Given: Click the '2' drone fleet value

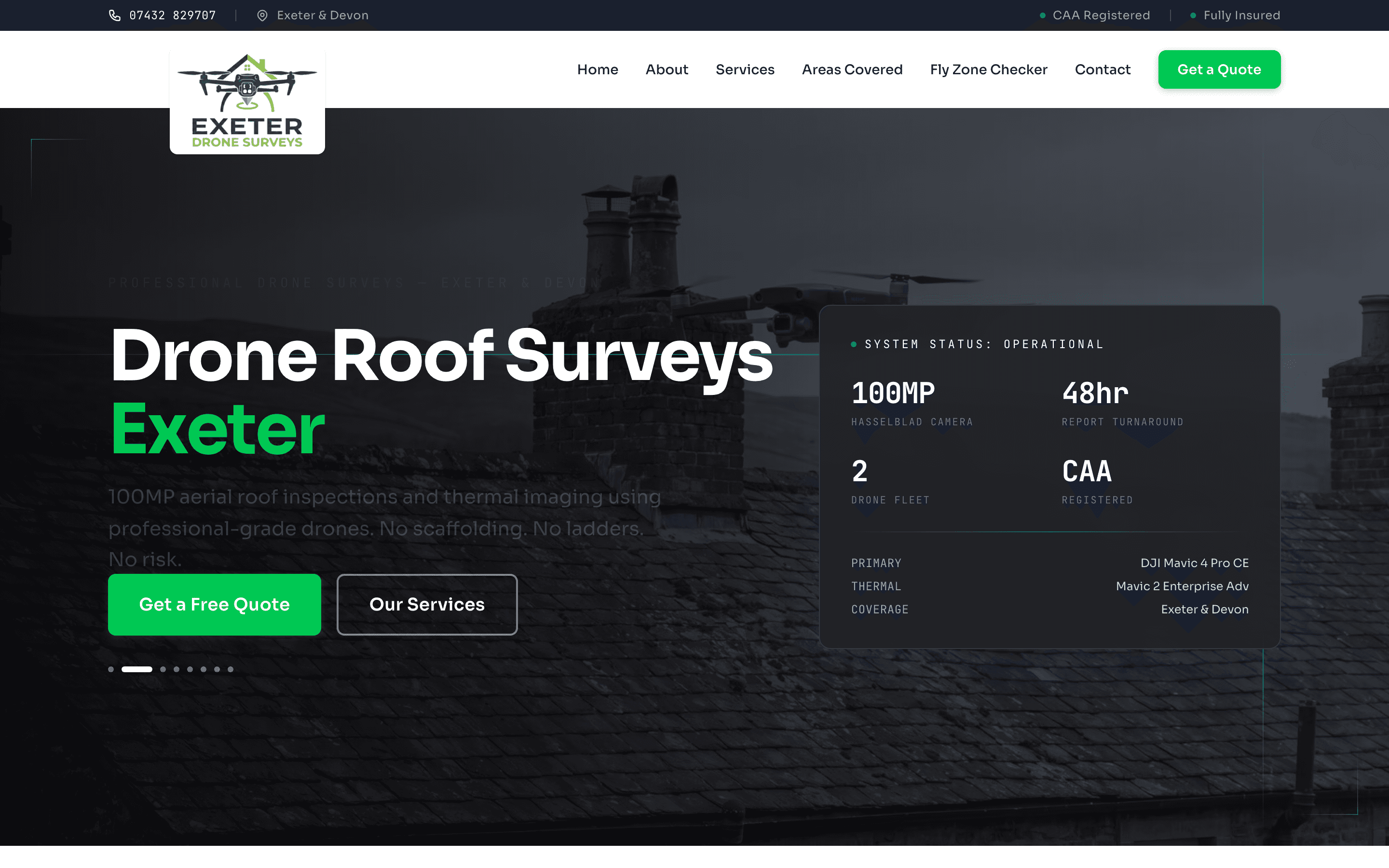Looking at the screenshot, I should pyautogui.click(x=860, y=472).
